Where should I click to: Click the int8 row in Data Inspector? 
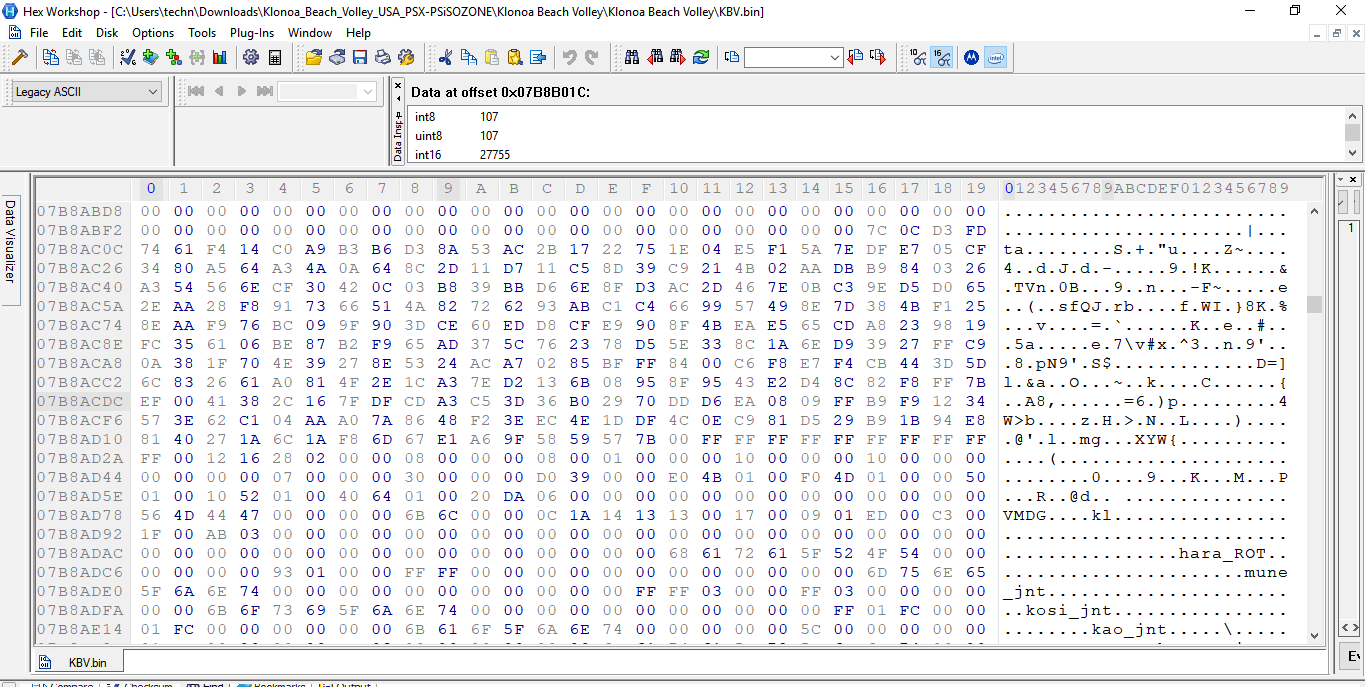(x=875, y=117)
